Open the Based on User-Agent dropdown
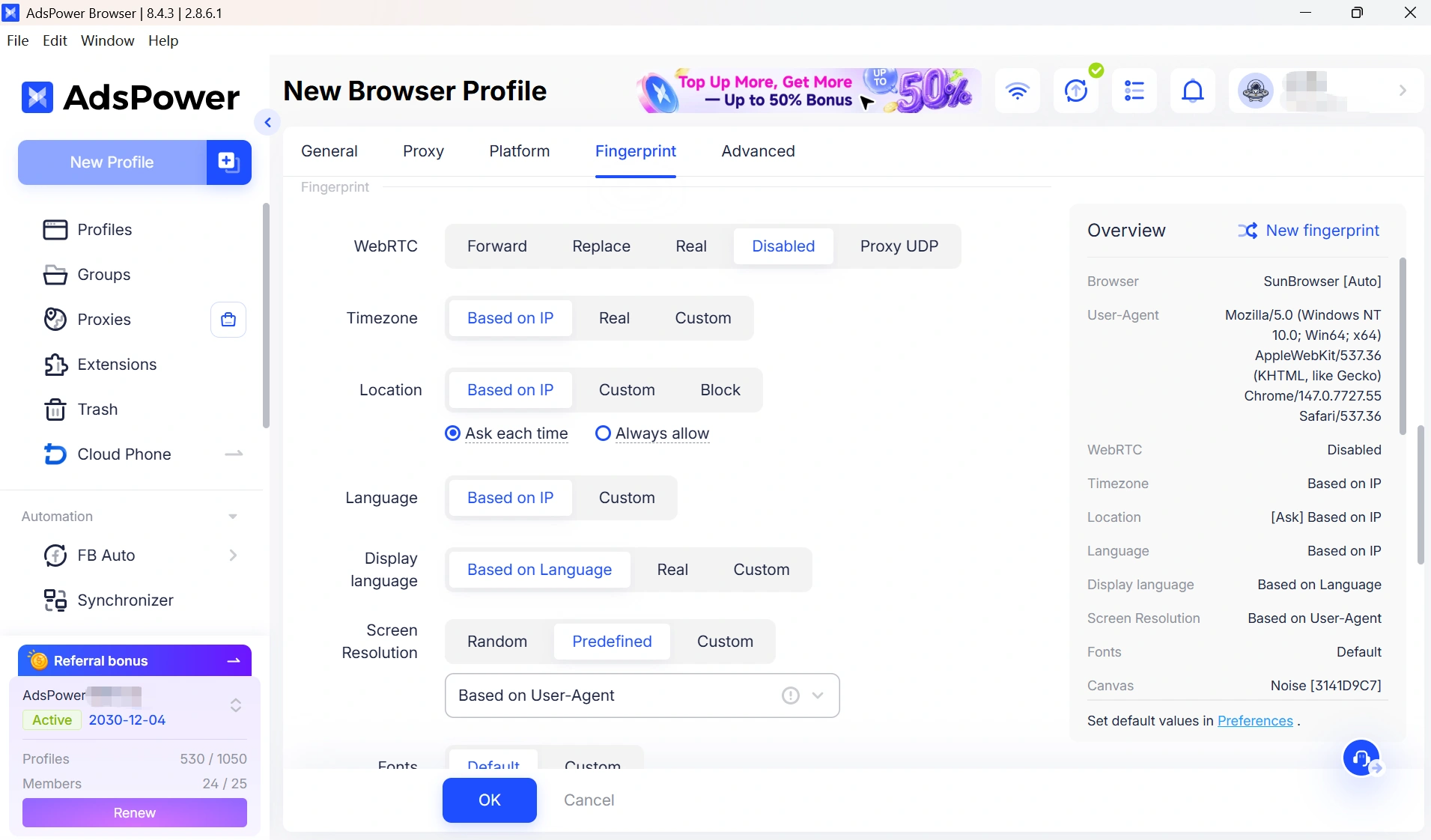Image resolution: width=1431 pixels, height=840 pixels. (x=642, y=696)
